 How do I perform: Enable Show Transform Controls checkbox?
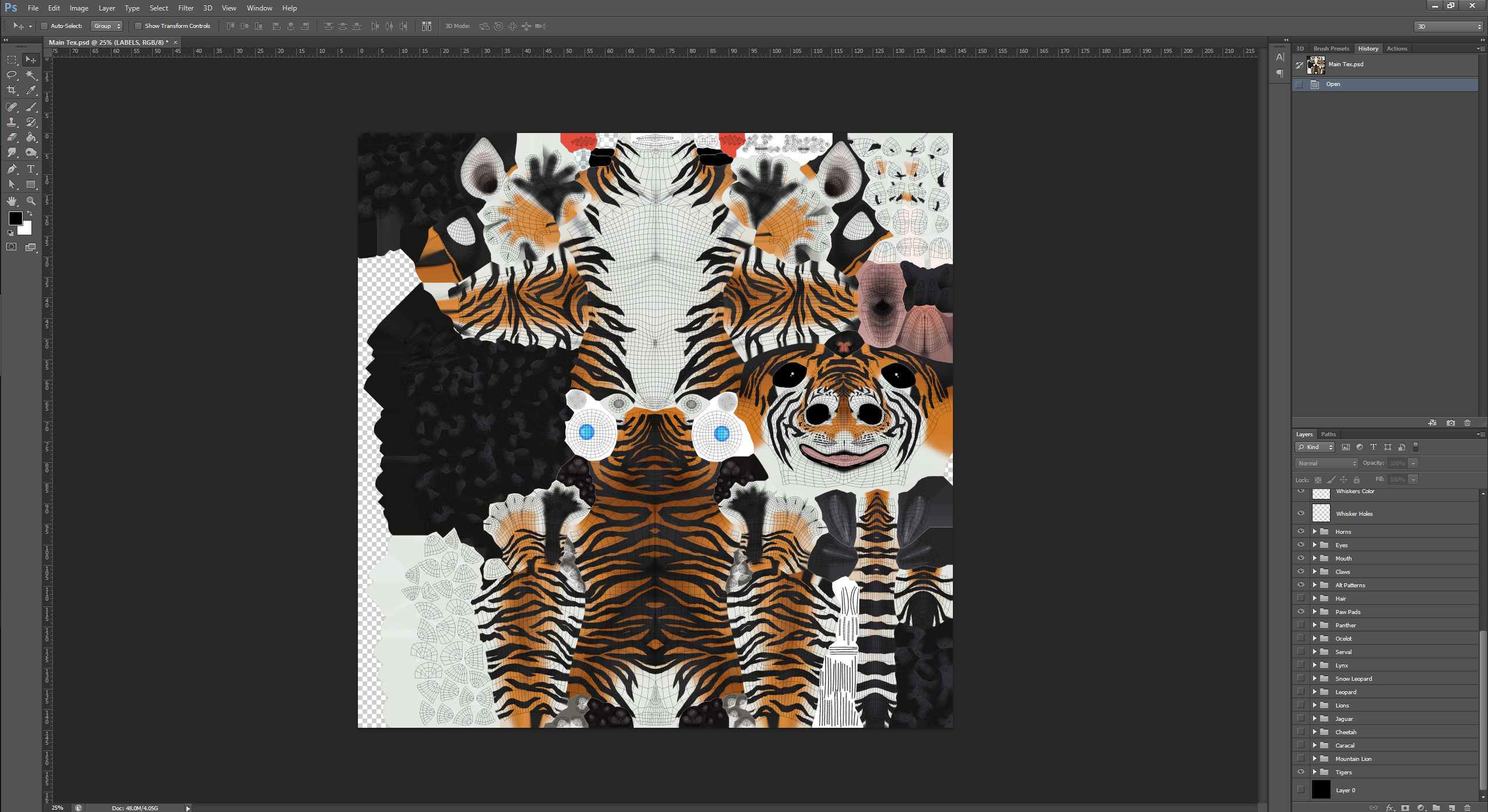click(x=138, y=26)
